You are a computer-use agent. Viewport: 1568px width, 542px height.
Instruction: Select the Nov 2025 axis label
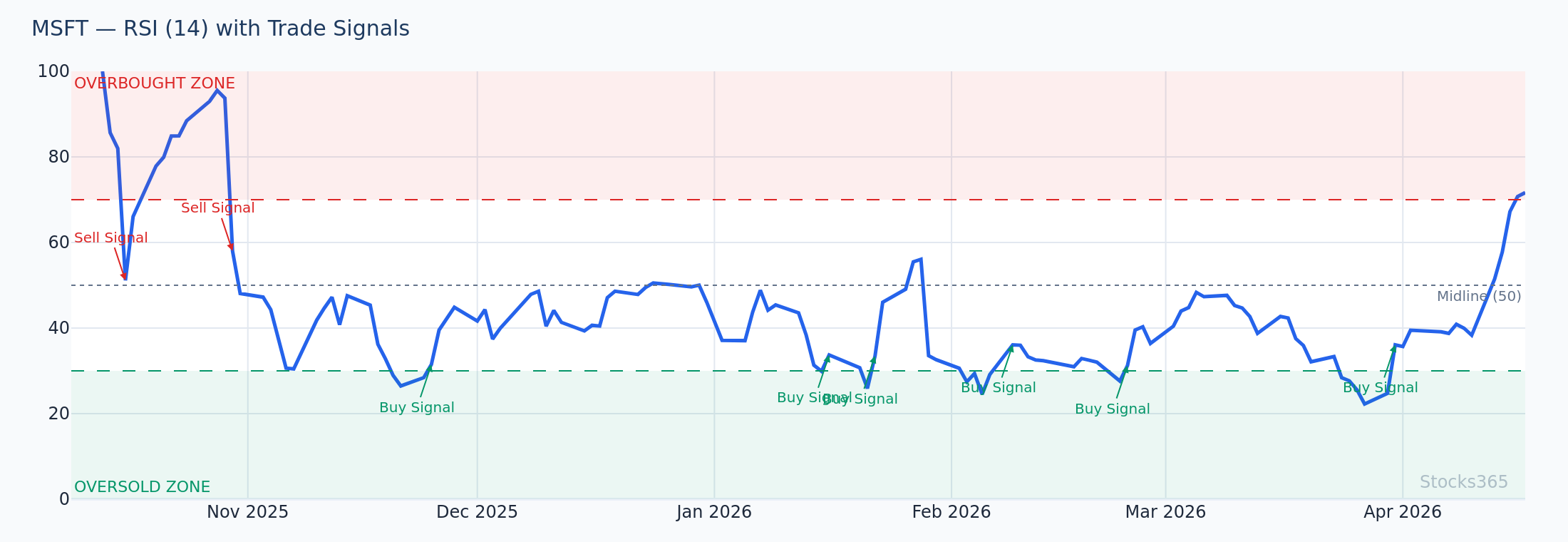[247, 513]
